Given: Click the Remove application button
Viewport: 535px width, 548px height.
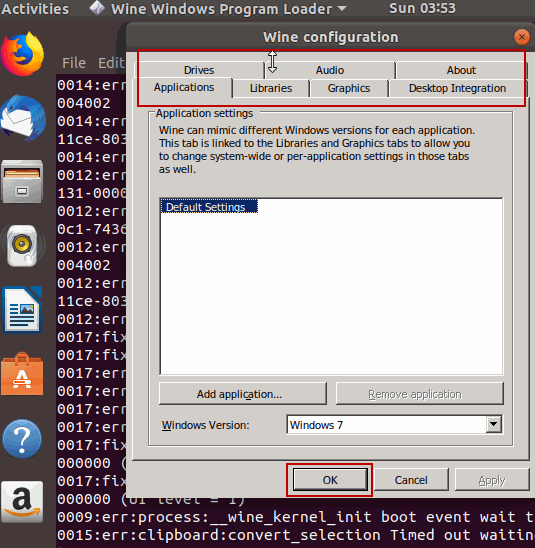Looking at the screenshot, I should pyautogui.click(x=419, y=394).
